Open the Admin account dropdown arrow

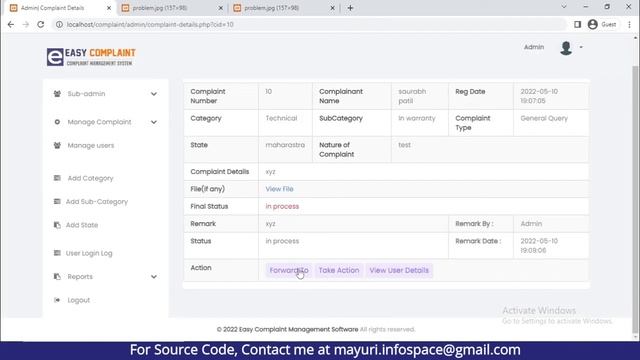[x=581, y=47]
